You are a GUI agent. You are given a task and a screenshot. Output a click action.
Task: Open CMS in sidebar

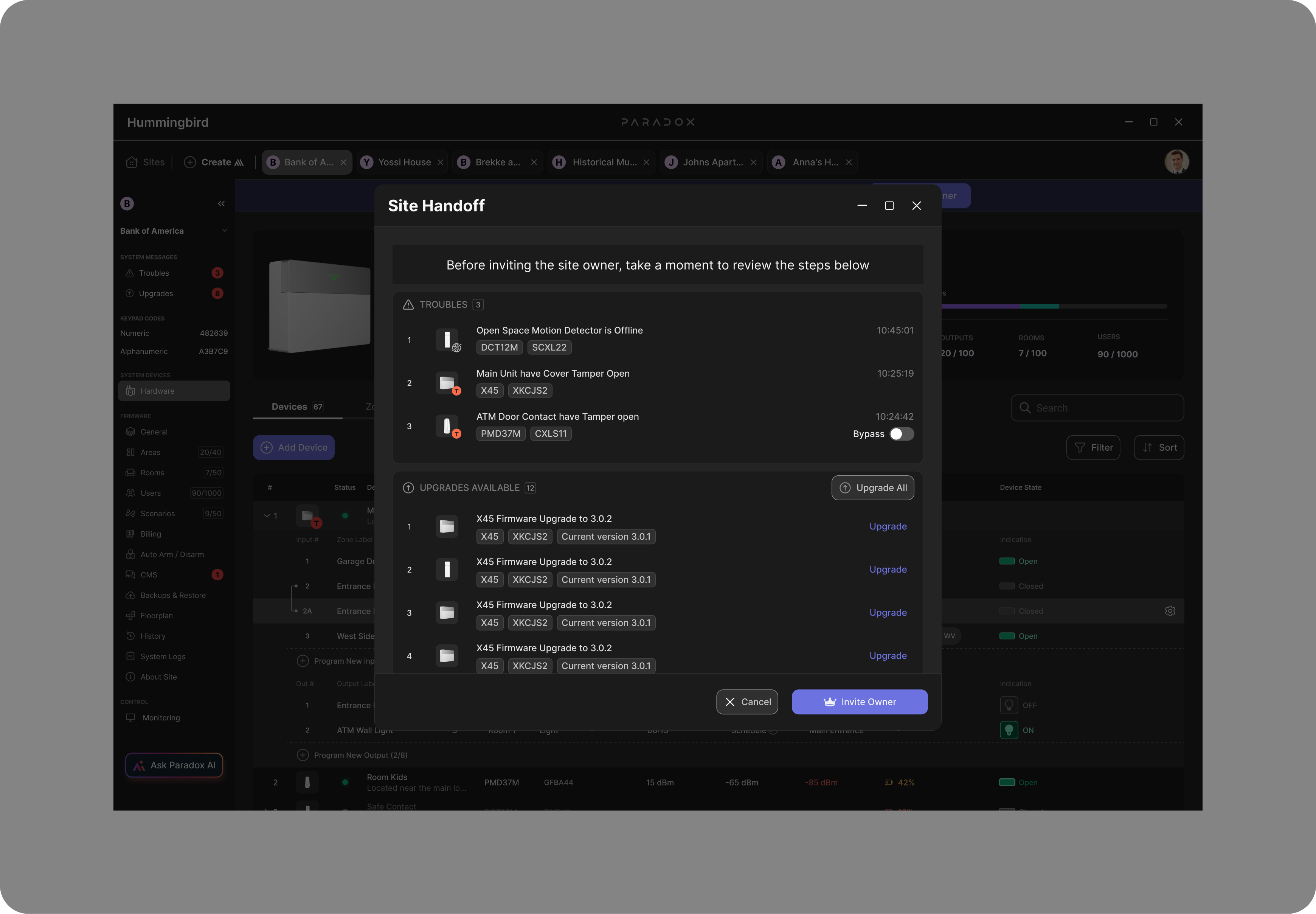(x=174, y=575)
